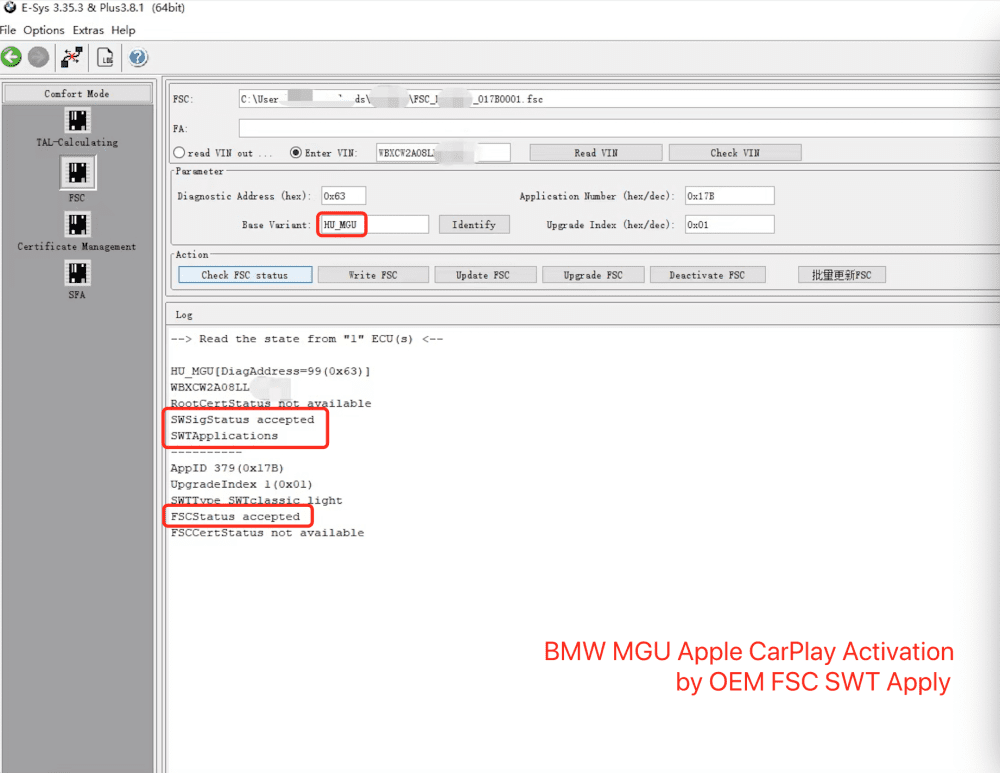Click the grey forward arrow icon
The image size is (1000, 773).
(x=38, y=57)
